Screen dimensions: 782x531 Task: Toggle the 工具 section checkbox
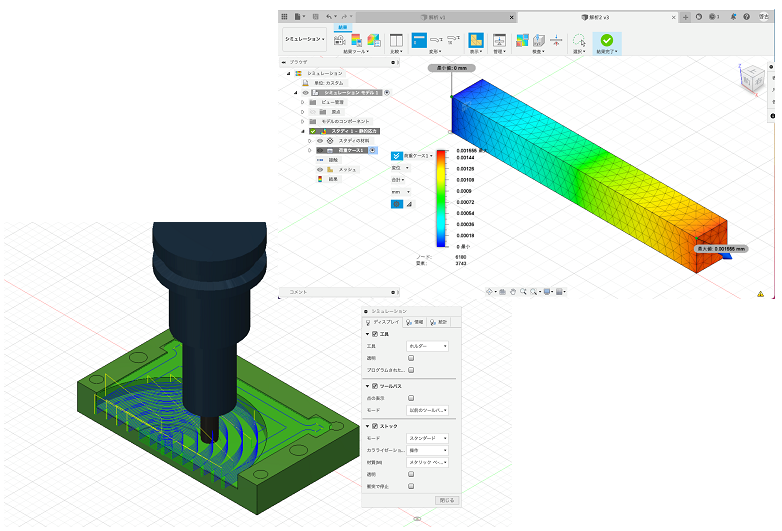(375, 334)
